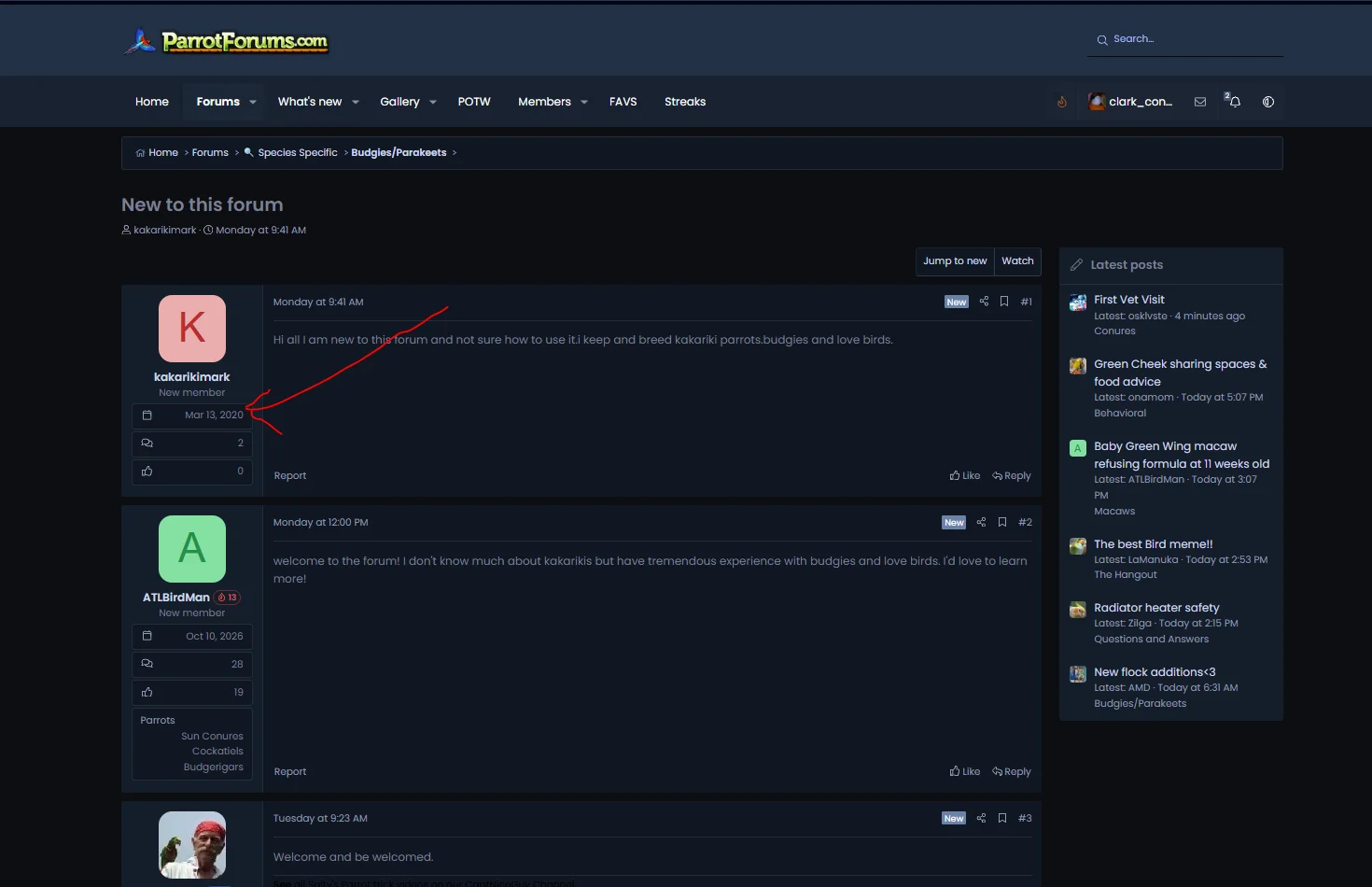Click ATLBirdMan's A avatar
Viewport: 1372px width, 887px height.
pyautogui.click(x=192, y=549)
